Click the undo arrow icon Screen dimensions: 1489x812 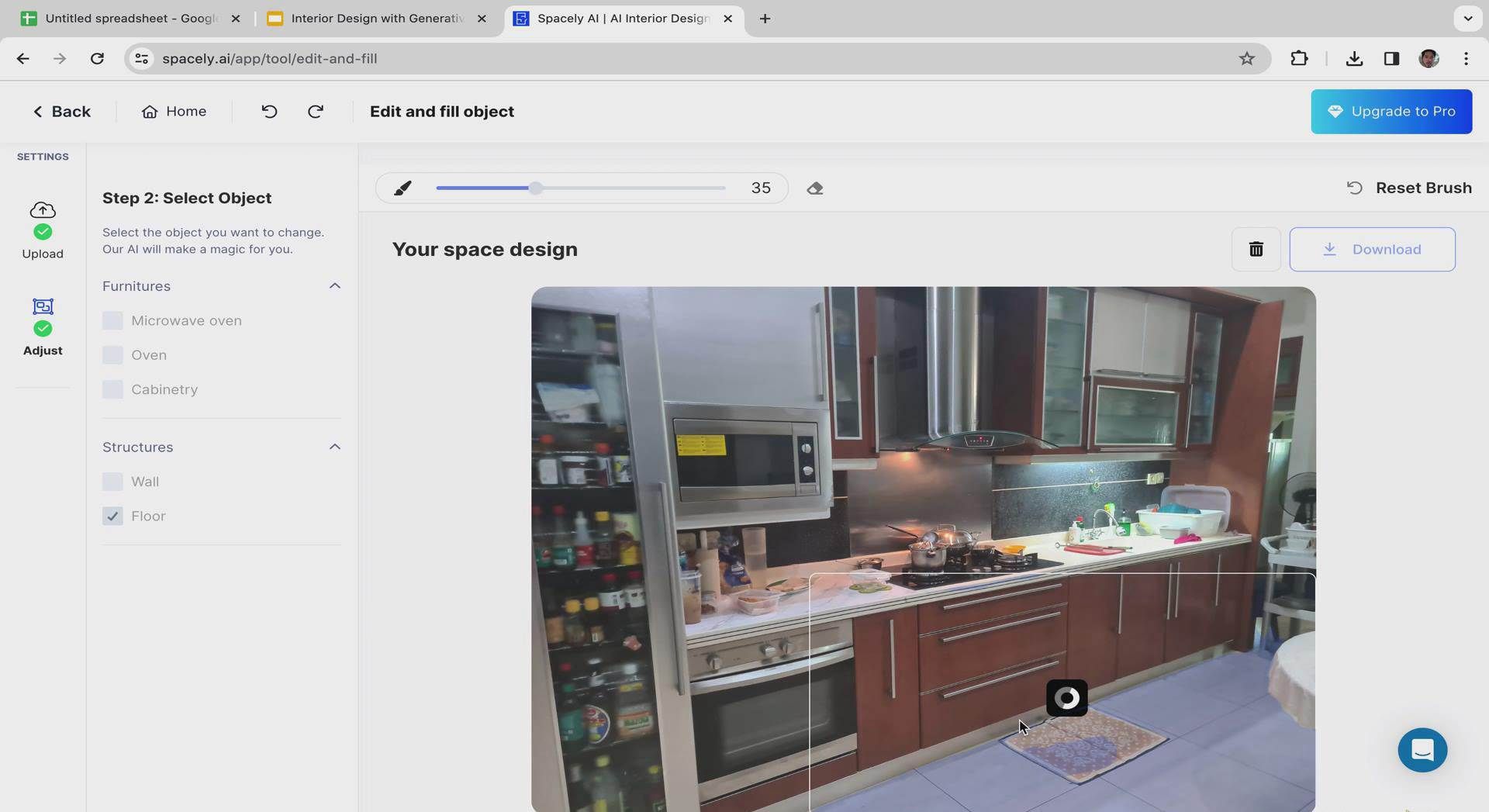pyautogui.click(x=269, y=112)
